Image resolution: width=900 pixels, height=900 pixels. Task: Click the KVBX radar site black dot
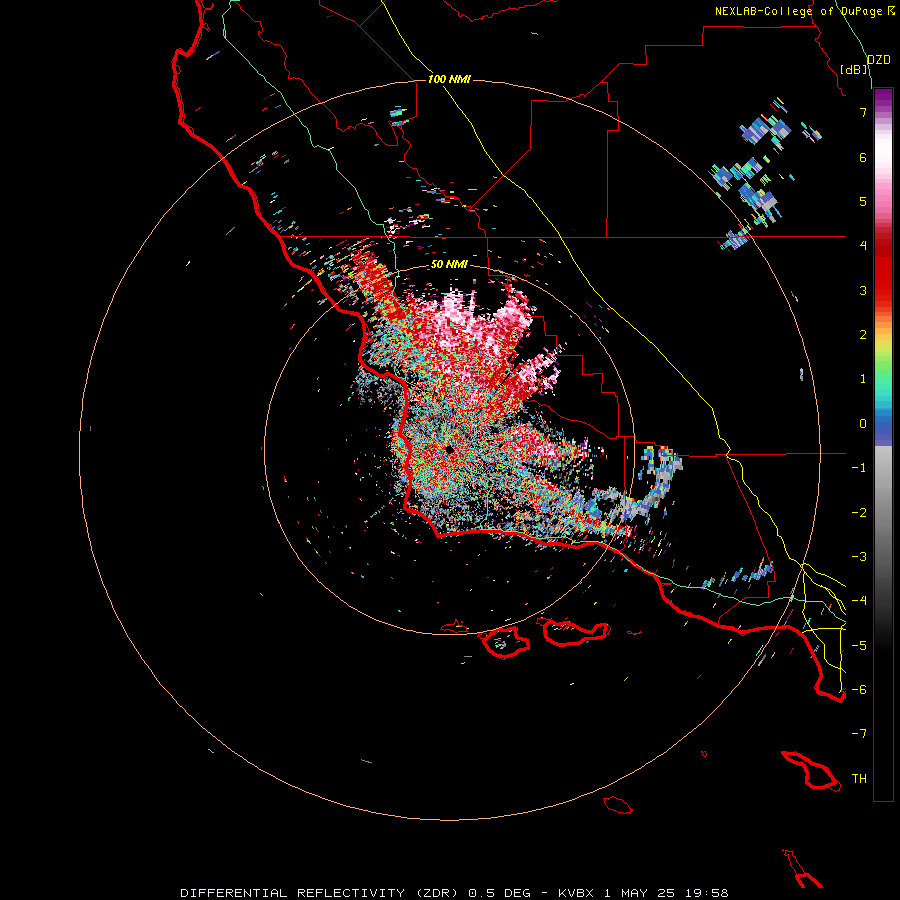click(449, 450)
